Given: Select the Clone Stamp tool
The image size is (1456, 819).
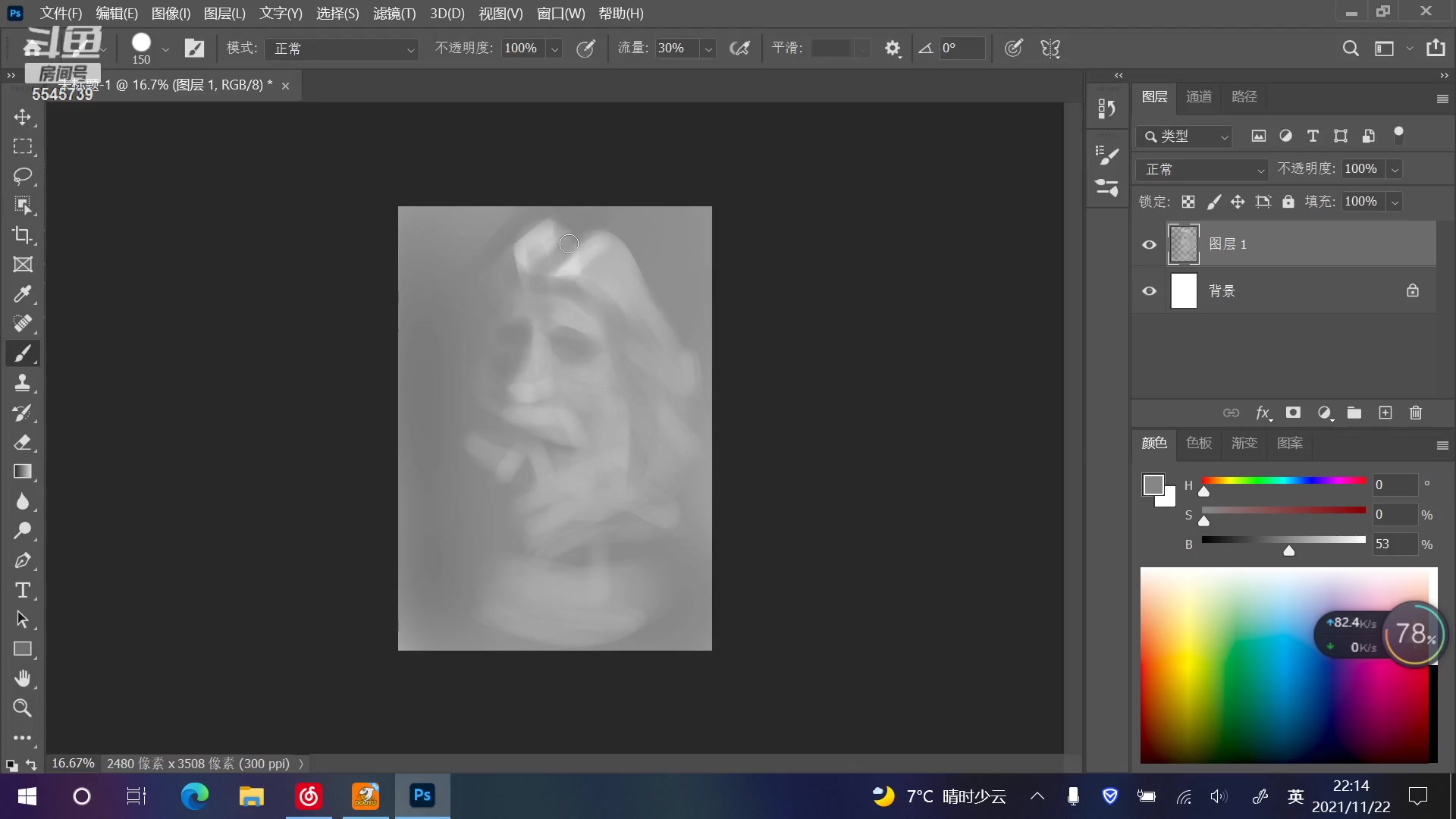Looking at the screenshot, I should point(23,383).
